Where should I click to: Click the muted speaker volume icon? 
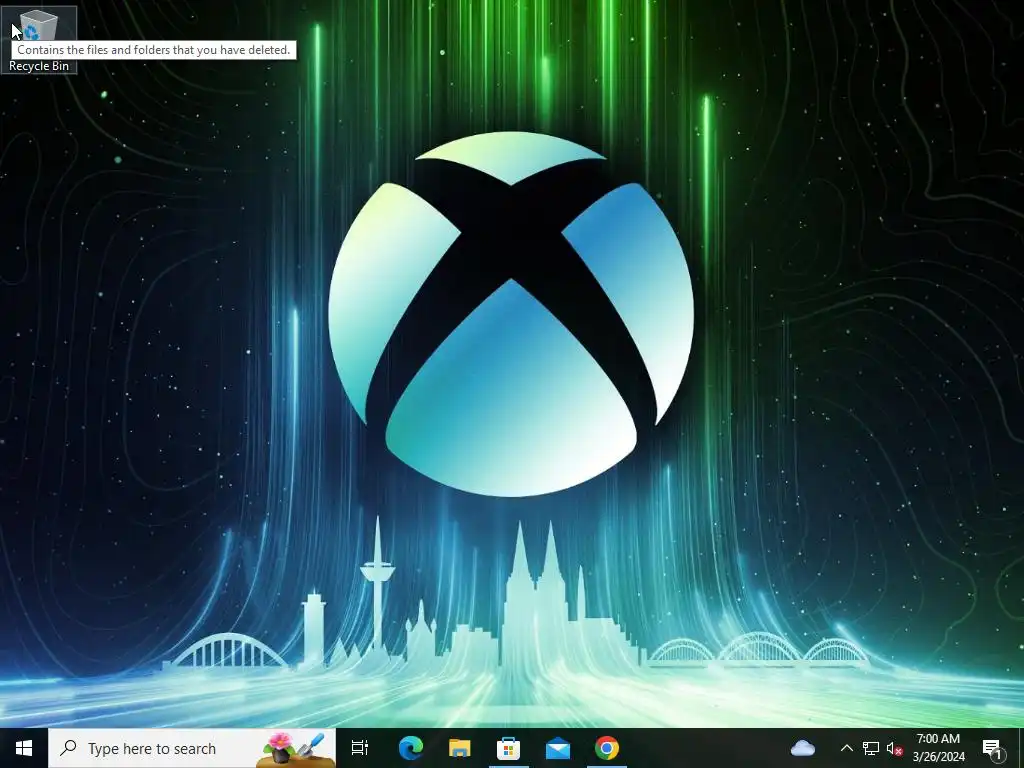click(895, 748)
